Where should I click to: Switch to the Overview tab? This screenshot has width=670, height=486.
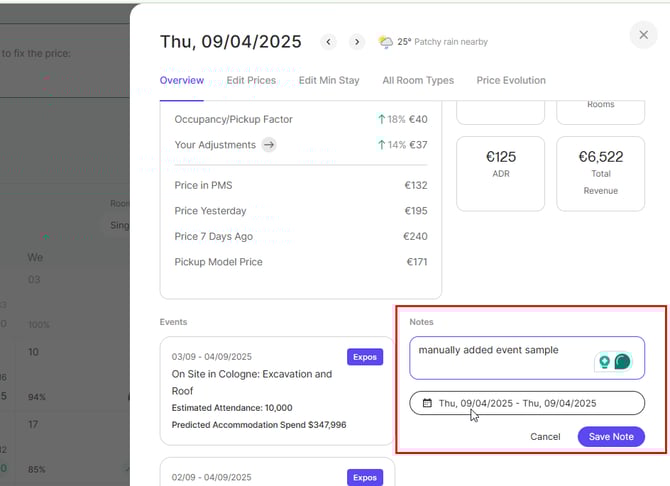(182, 81)
